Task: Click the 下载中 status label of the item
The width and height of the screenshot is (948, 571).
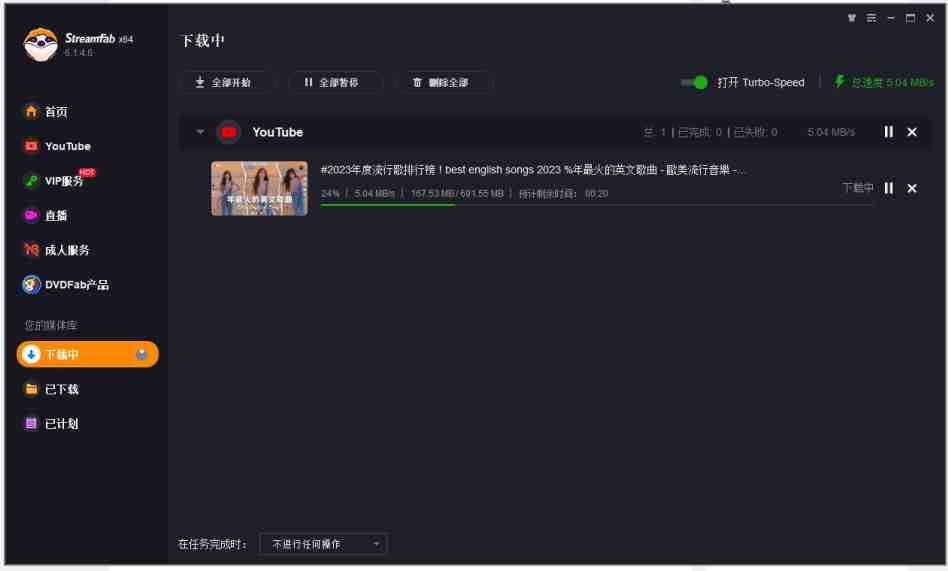Action: 858,188
